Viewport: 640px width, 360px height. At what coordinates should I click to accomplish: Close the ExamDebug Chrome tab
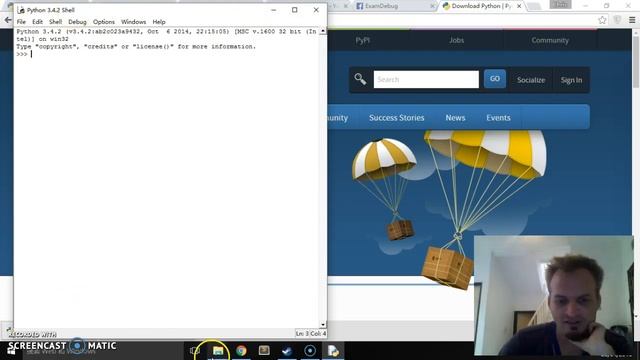click(432, 6)
